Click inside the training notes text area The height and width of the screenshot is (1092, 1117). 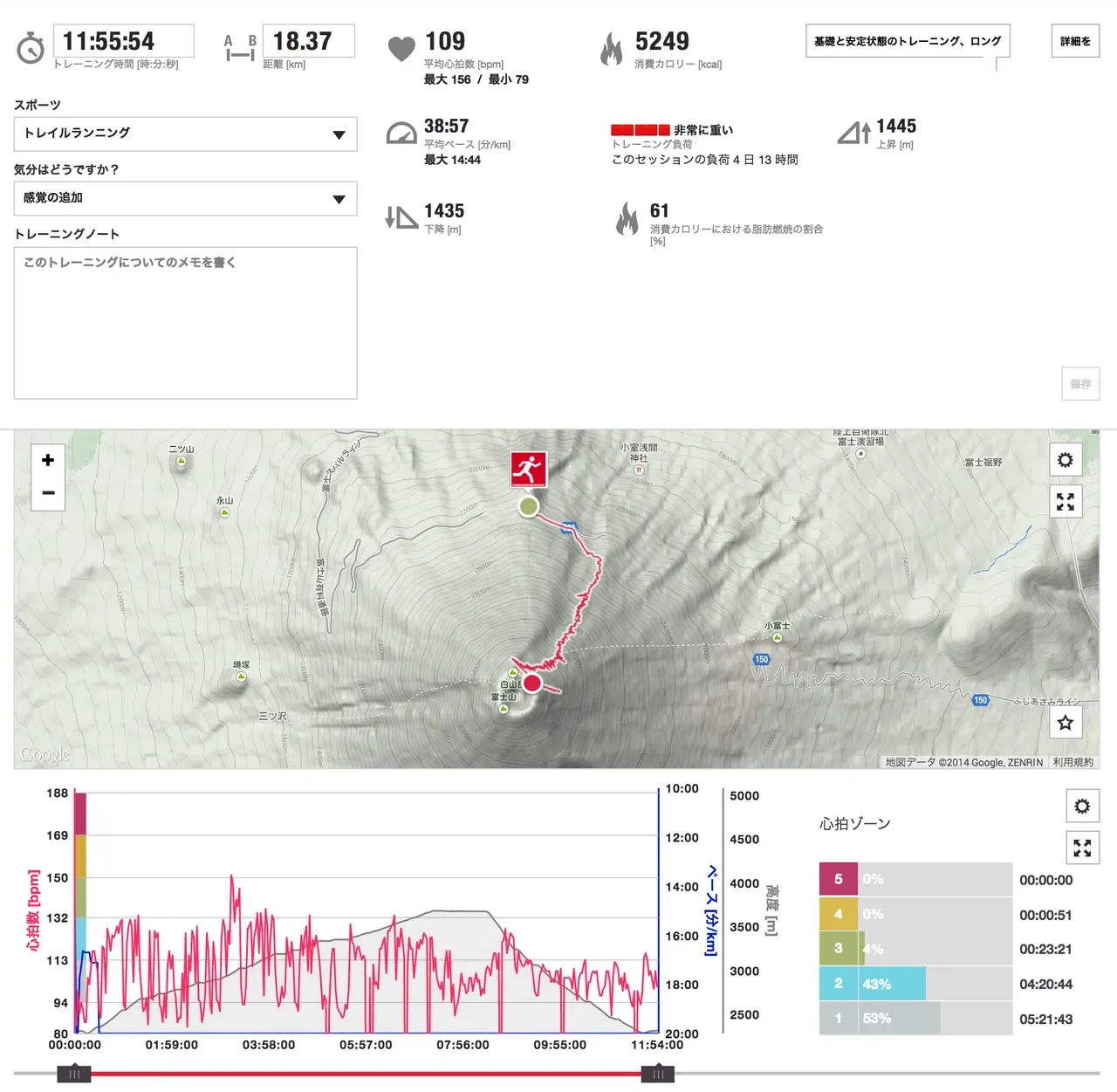(x=185, y=323)
